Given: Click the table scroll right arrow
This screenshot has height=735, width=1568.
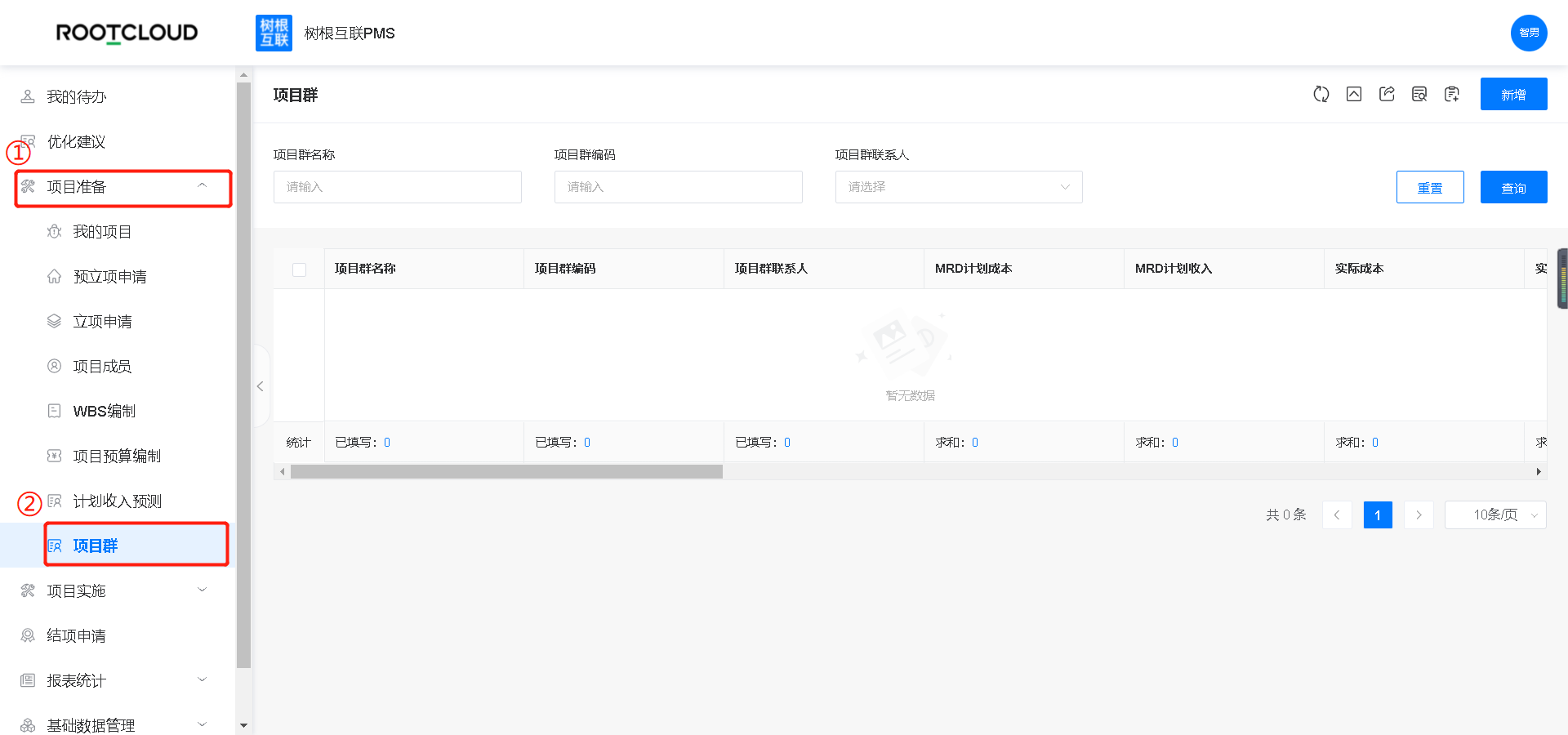Looking at the screenshot, I should [x=1539, y=471].
